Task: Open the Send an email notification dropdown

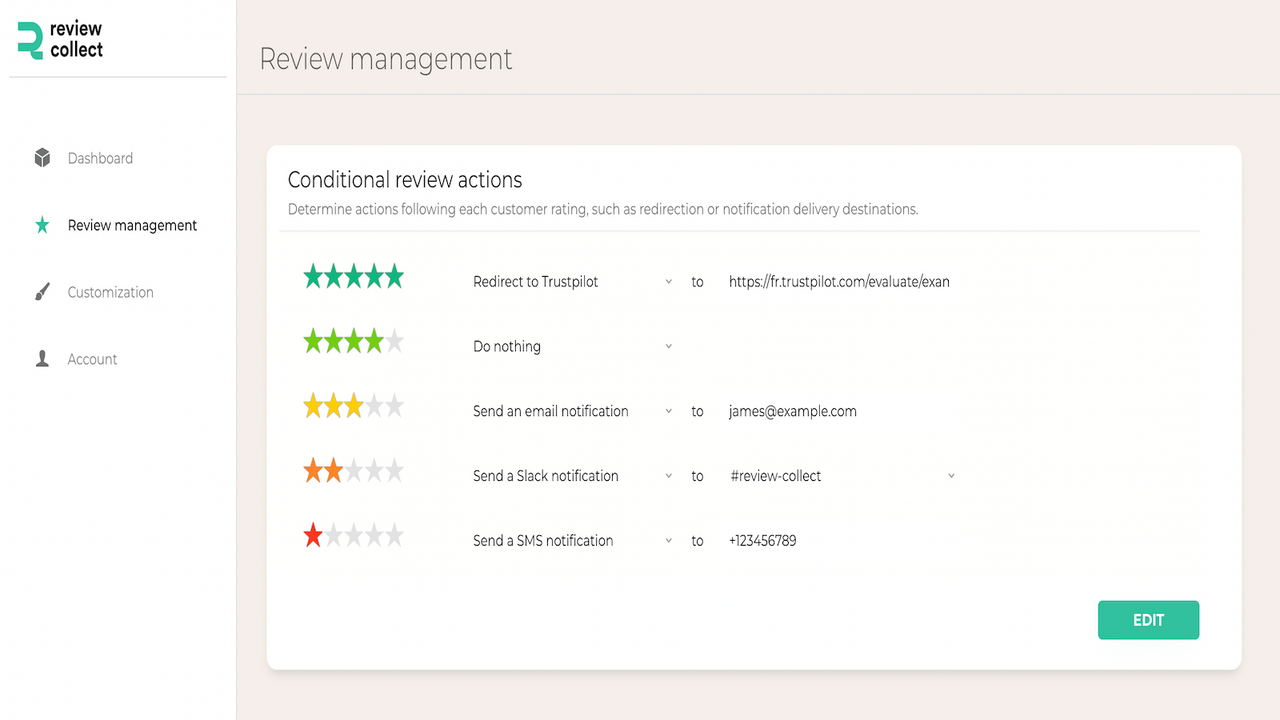Action: [x=668, y=411]
